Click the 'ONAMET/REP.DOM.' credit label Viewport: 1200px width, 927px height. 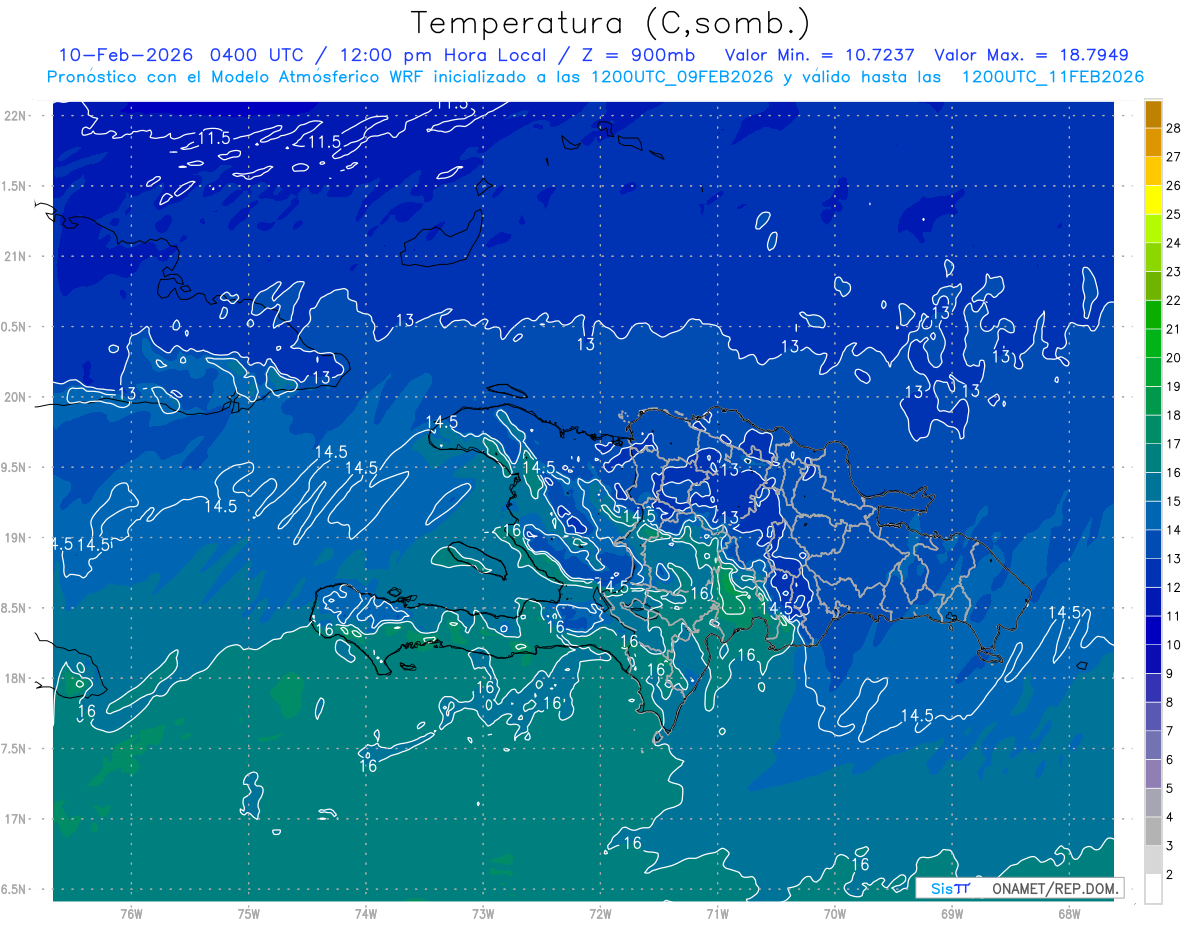1053,888
